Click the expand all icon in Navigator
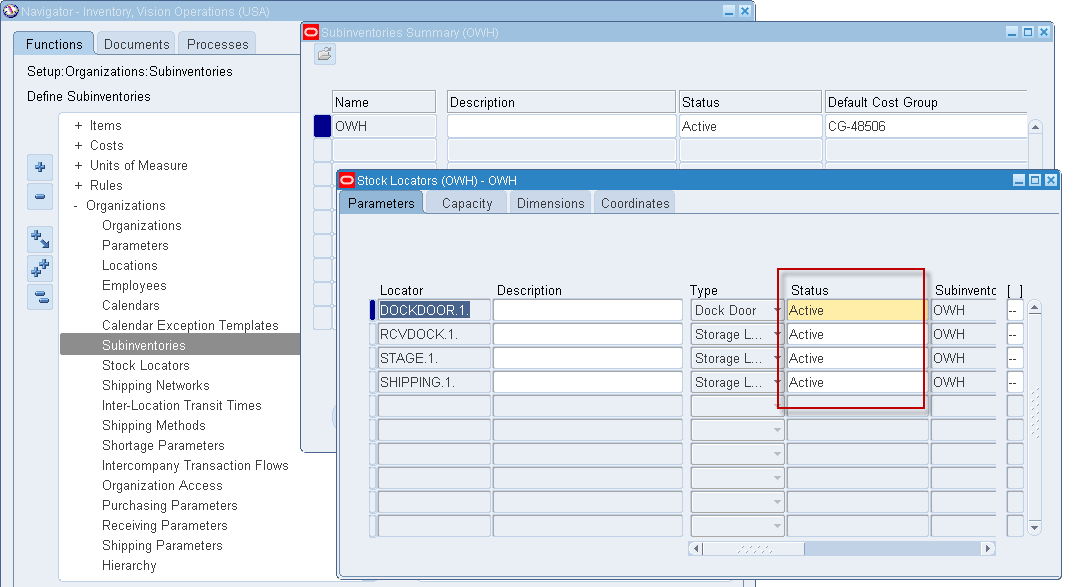Screen dimensions: 1076x587 pos(40,268)
